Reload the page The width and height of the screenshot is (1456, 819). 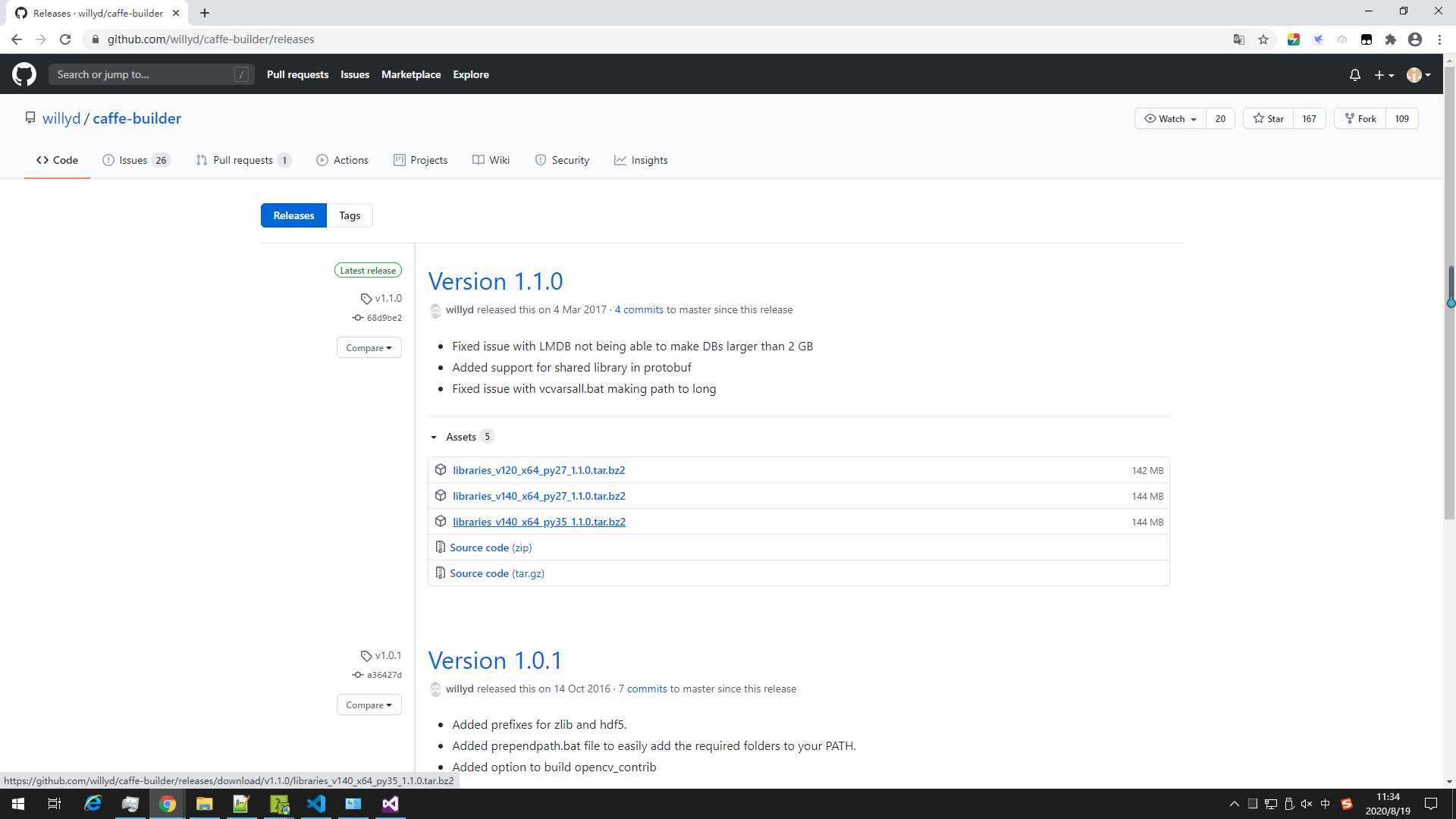(x=65, y=39)
